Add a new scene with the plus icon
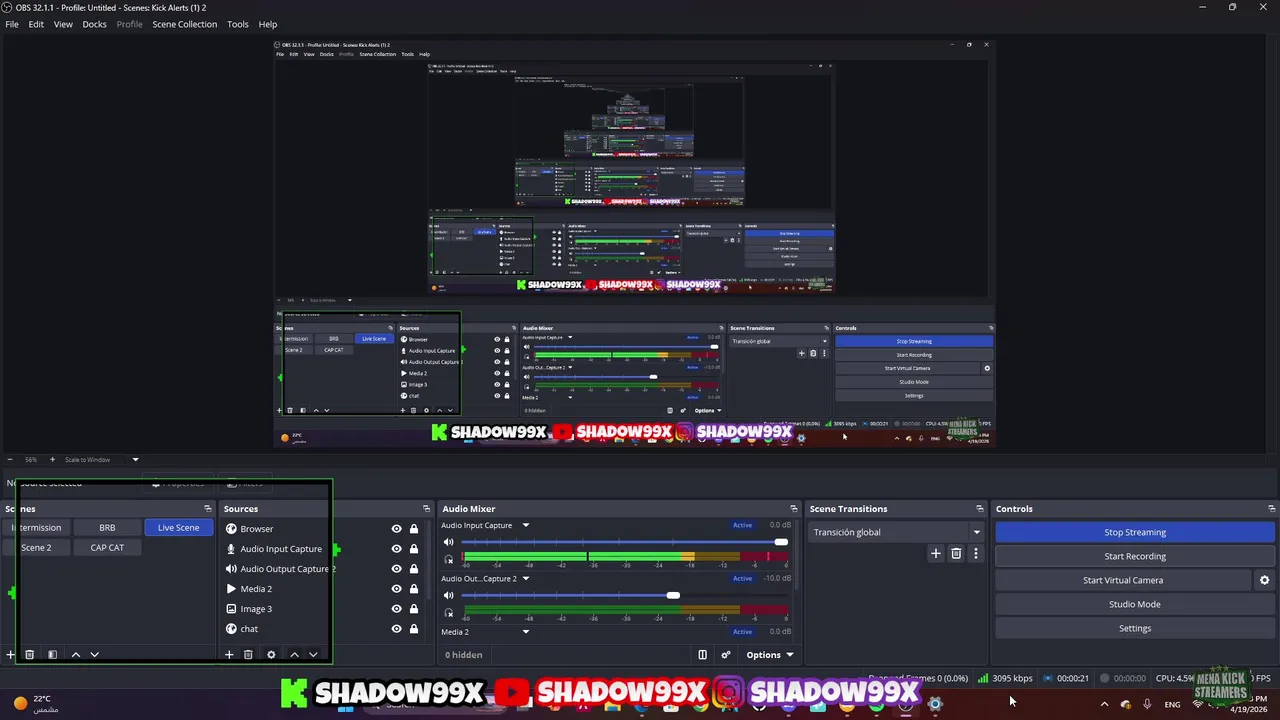This screenshot has height=720, width=1280. [x=10, y=655]
